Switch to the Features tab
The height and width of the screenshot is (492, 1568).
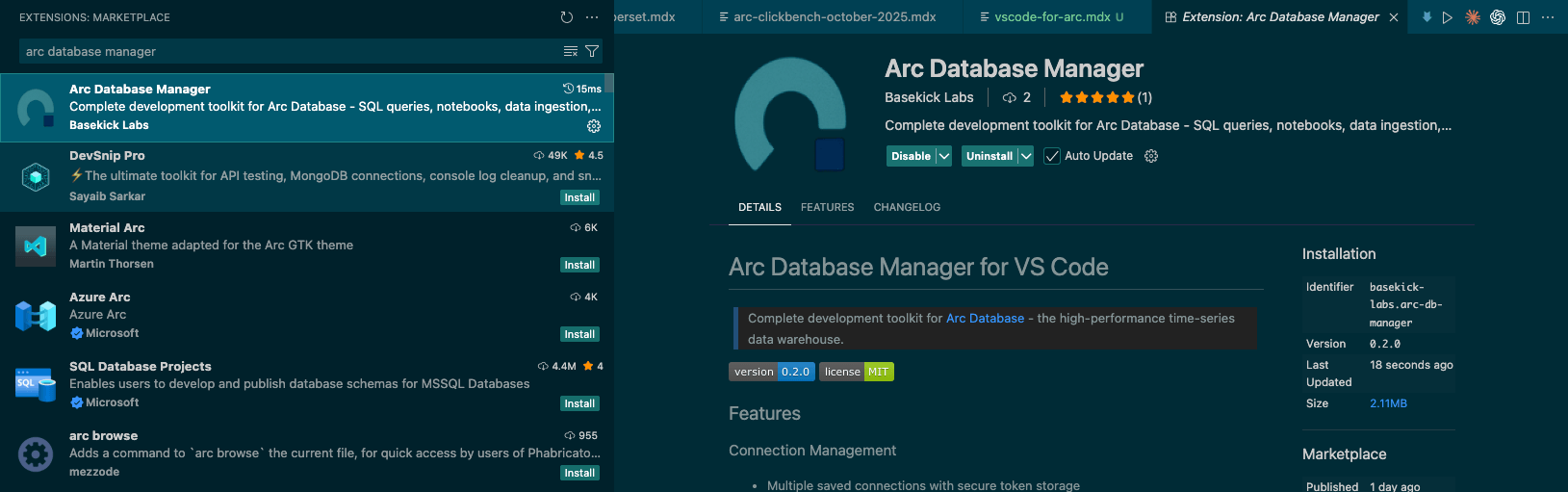pyautogui.click(x=827, y=207)
